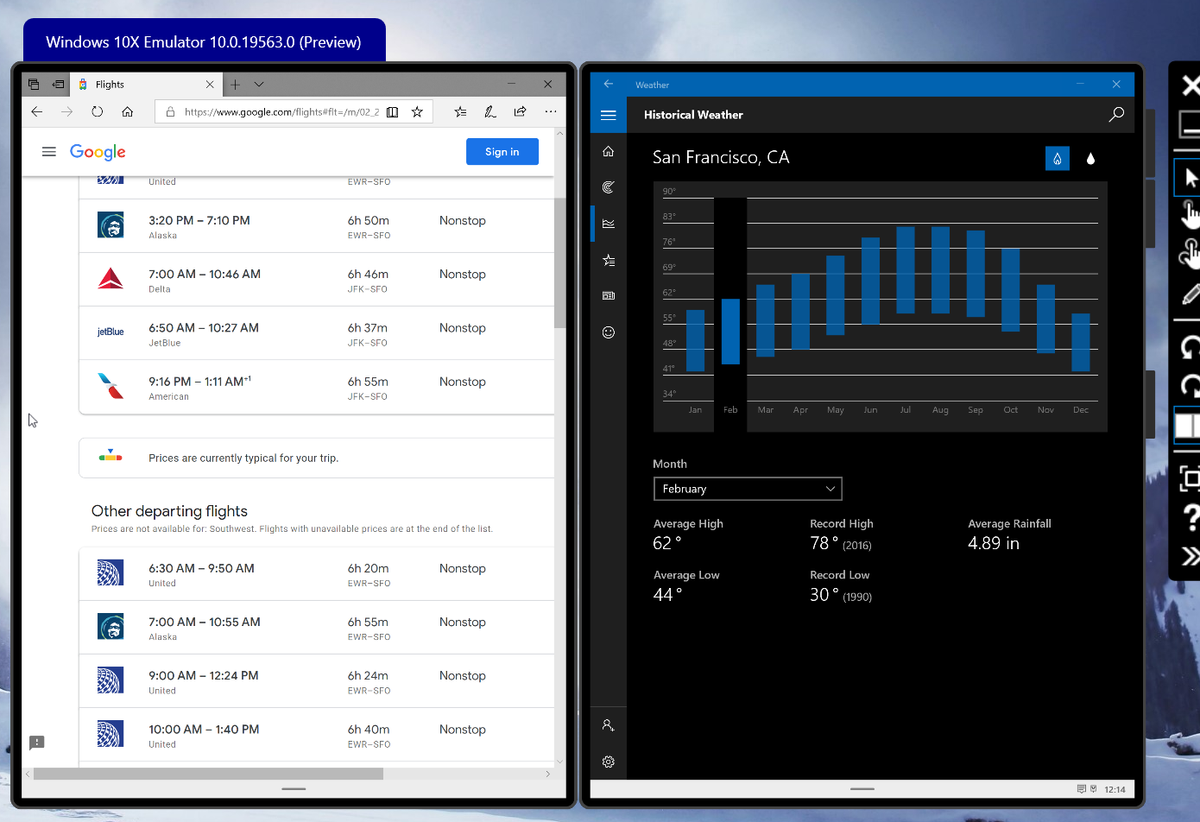Select pen input mode in emulator toolbar
Viewport: 1200px width, 822px height.
1189,293
